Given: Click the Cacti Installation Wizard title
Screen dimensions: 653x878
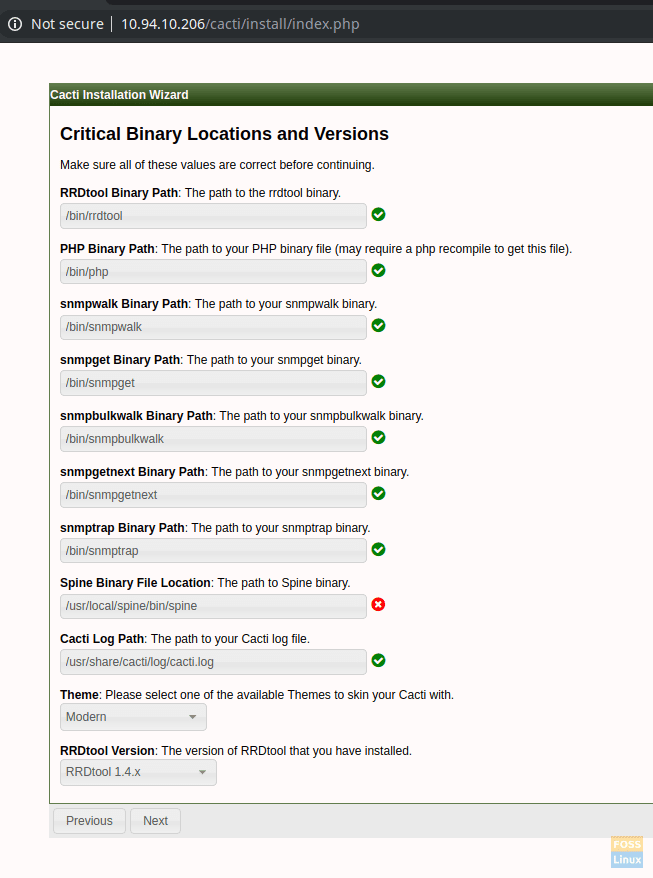Looking at the screenshot, I should click(x=119, y=95).
